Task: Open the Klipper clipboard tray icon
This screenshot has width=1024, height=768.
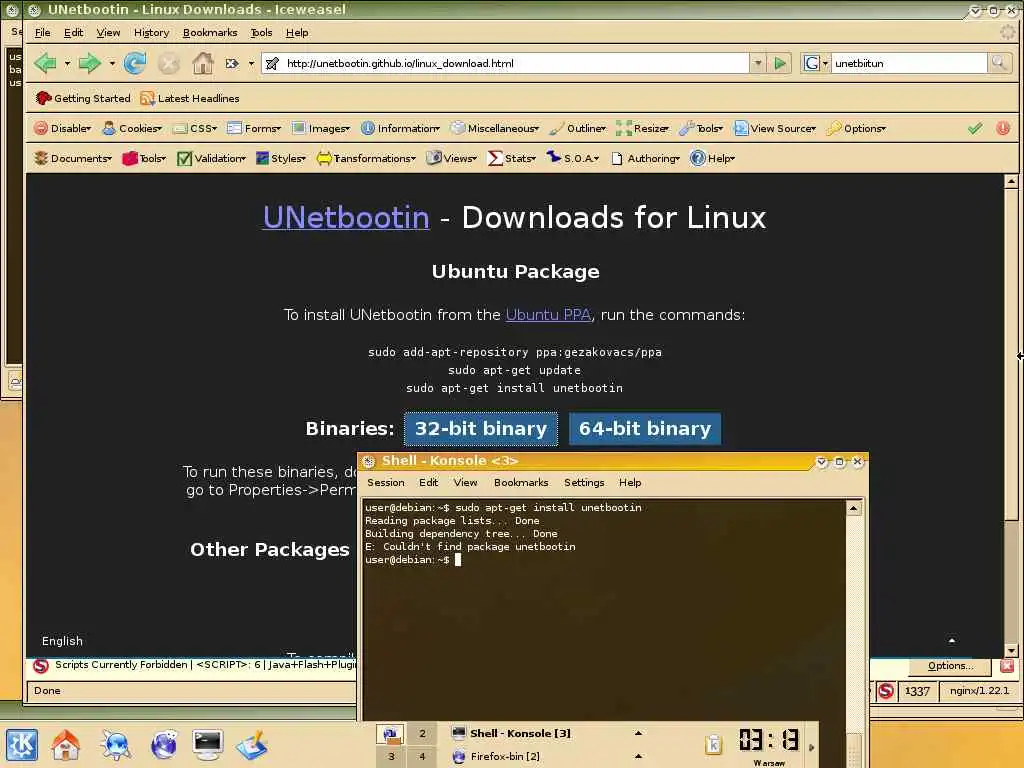Action: [x=714, y=744]
